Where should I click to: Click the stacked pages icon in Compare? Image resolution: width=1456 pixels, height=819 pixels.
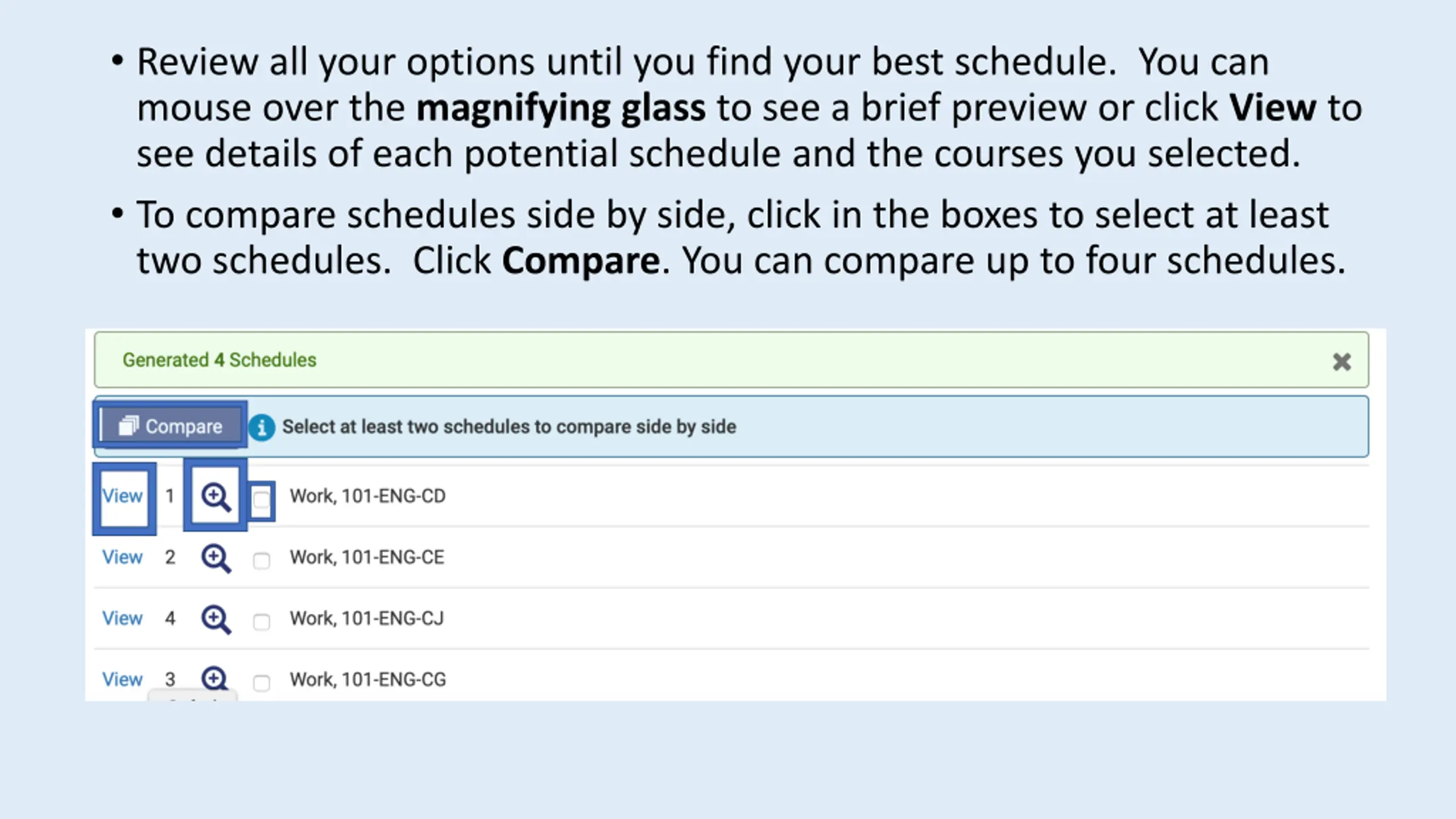point(129,425)
